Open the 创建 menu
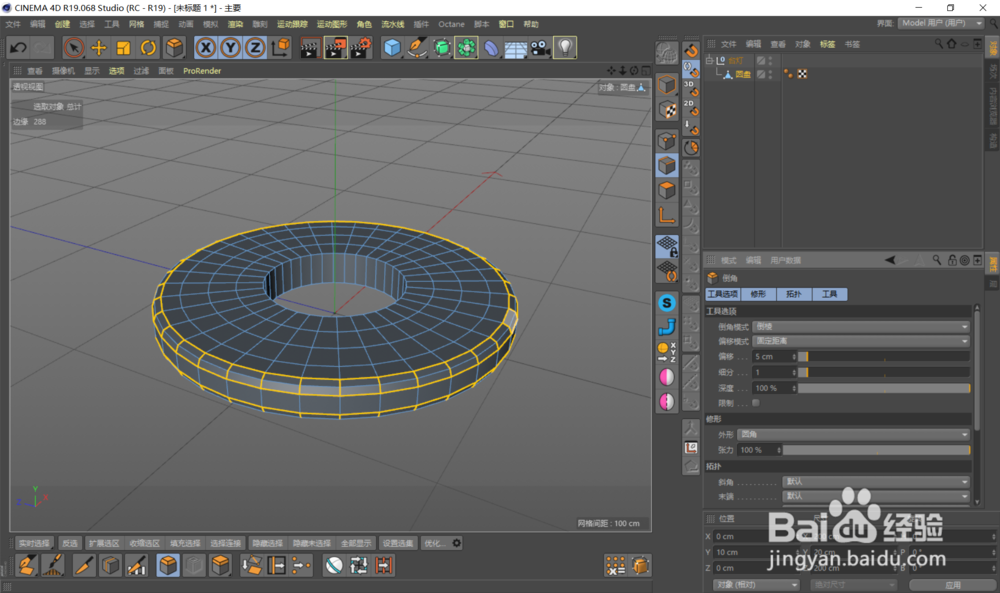 pos(62,24)
